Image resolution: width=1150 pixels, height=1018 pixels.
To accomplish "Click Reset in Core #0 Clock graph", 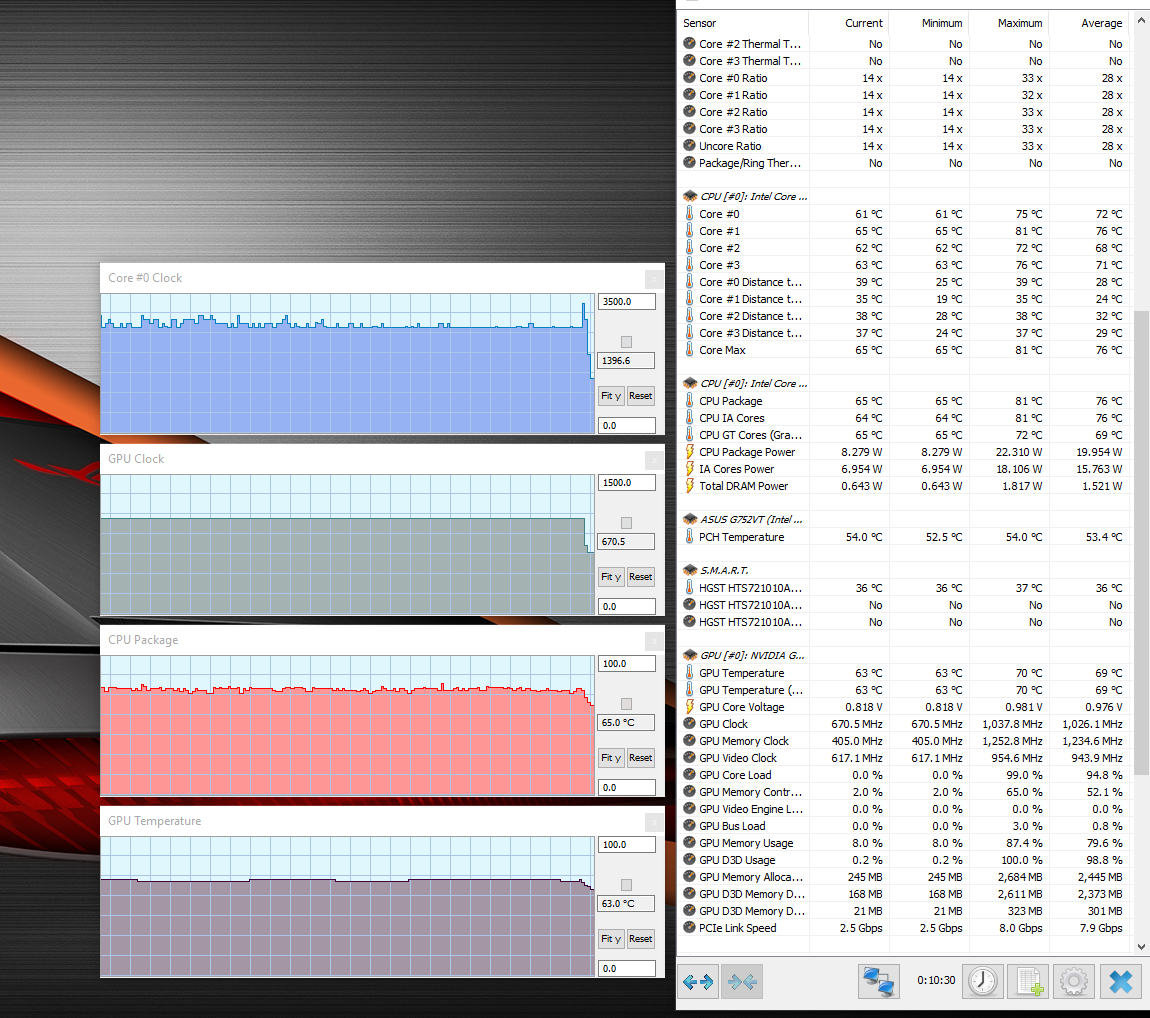I will tap(640, 396).
